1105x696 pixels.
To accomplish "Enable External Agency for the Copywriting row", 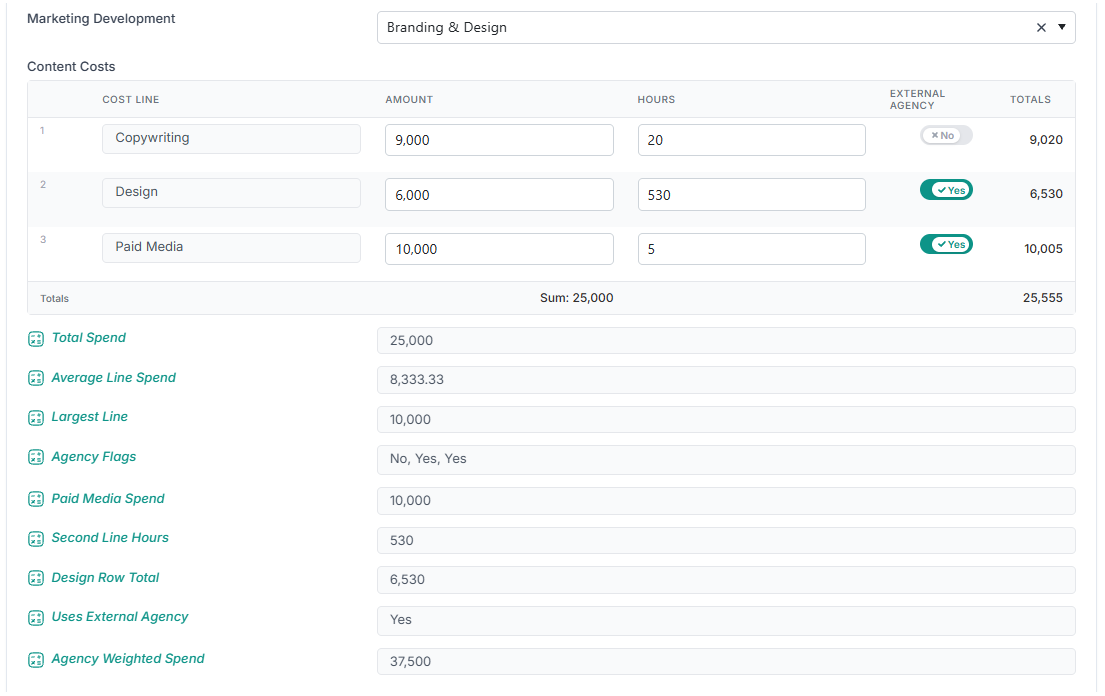I will point(946,135).
